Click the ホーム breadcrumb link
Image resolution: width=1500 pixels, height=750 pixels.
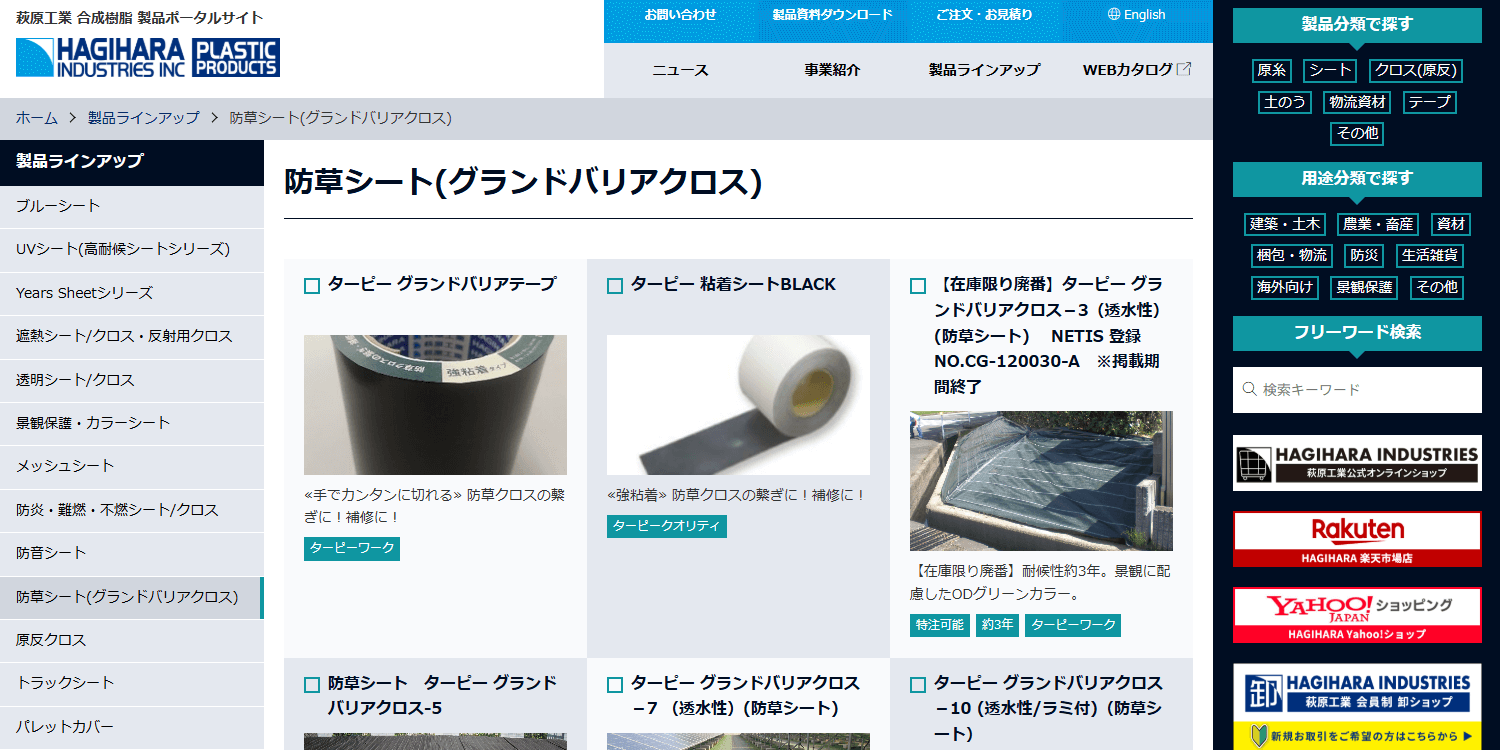[37, 118]
